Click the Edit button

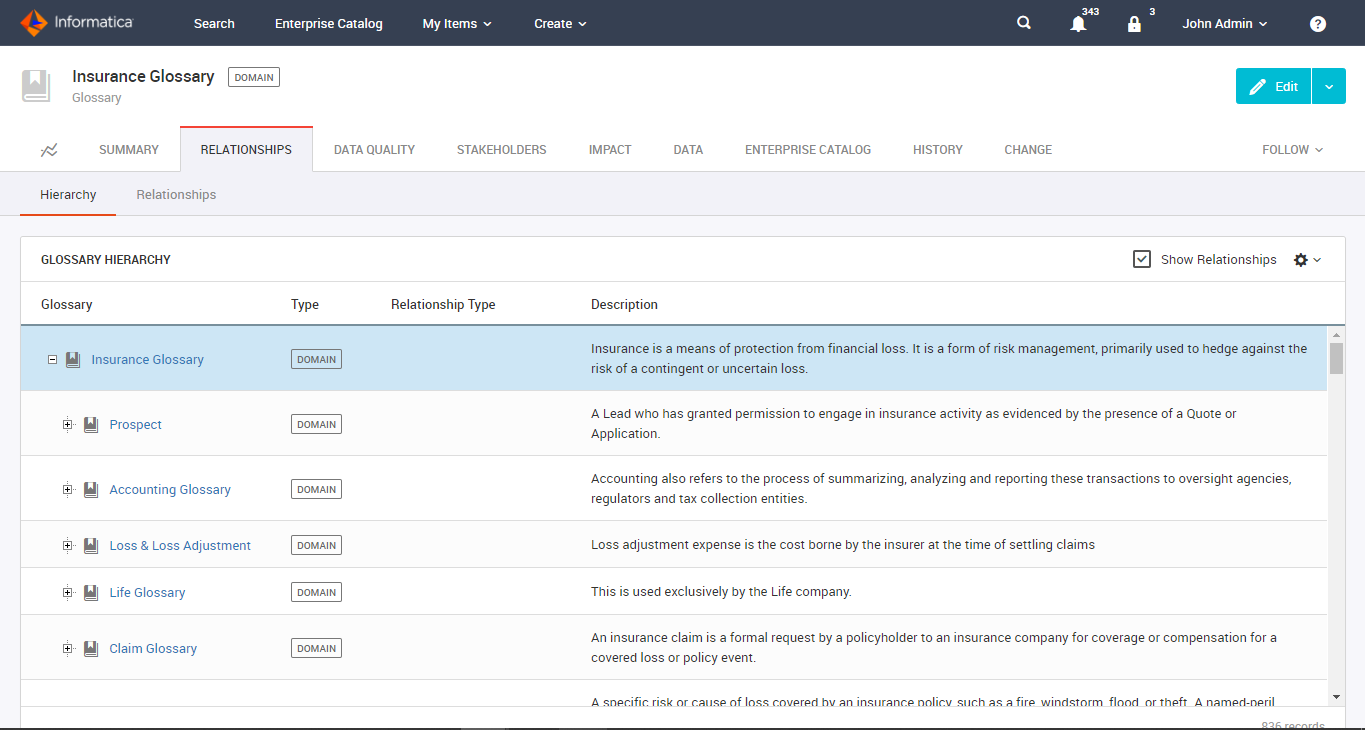1272,86
